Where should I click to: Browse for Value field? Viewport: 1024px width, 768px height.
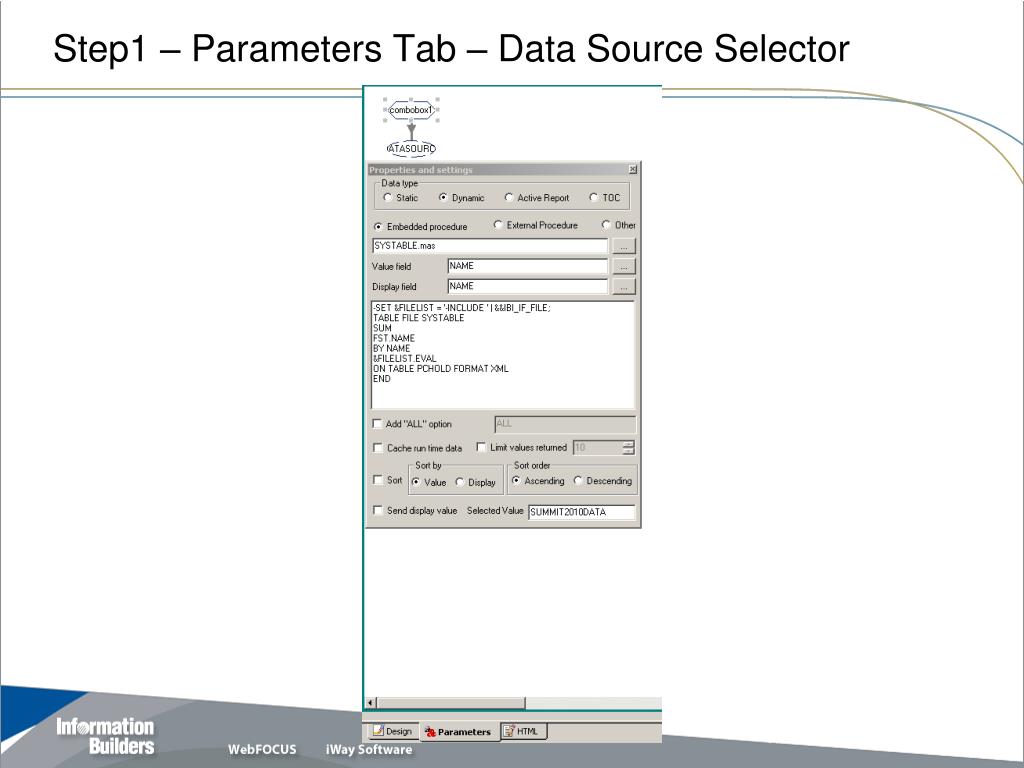(624, 266)
